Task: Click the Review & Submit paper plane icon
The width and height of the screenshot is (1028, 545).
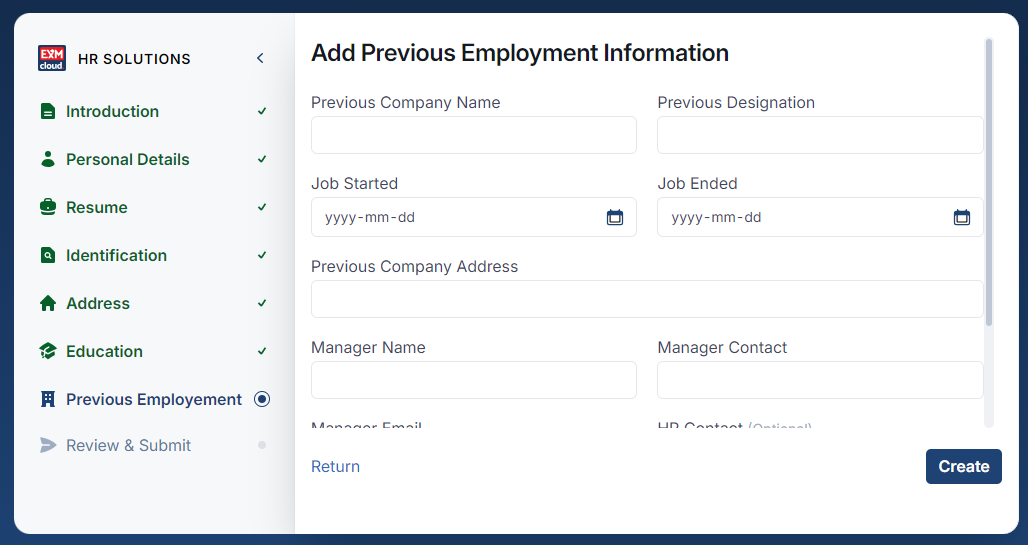Action: coord(48,445)
